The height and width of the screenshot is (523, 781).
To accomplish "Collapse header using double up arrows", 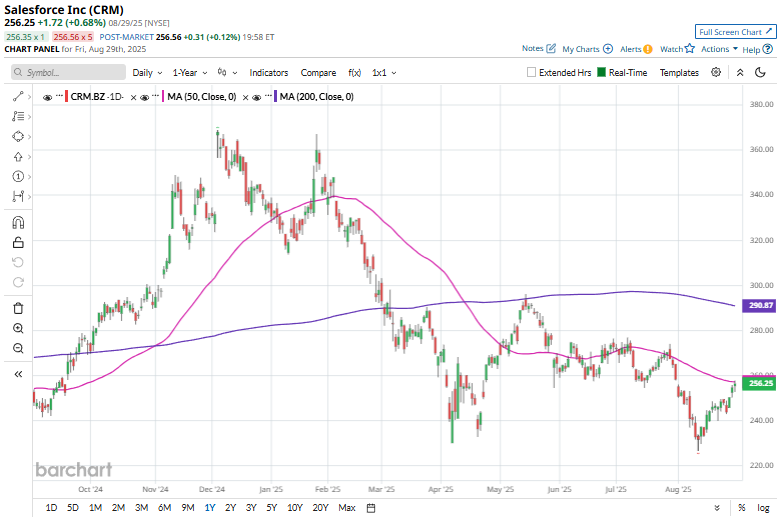I will [740, 73].
